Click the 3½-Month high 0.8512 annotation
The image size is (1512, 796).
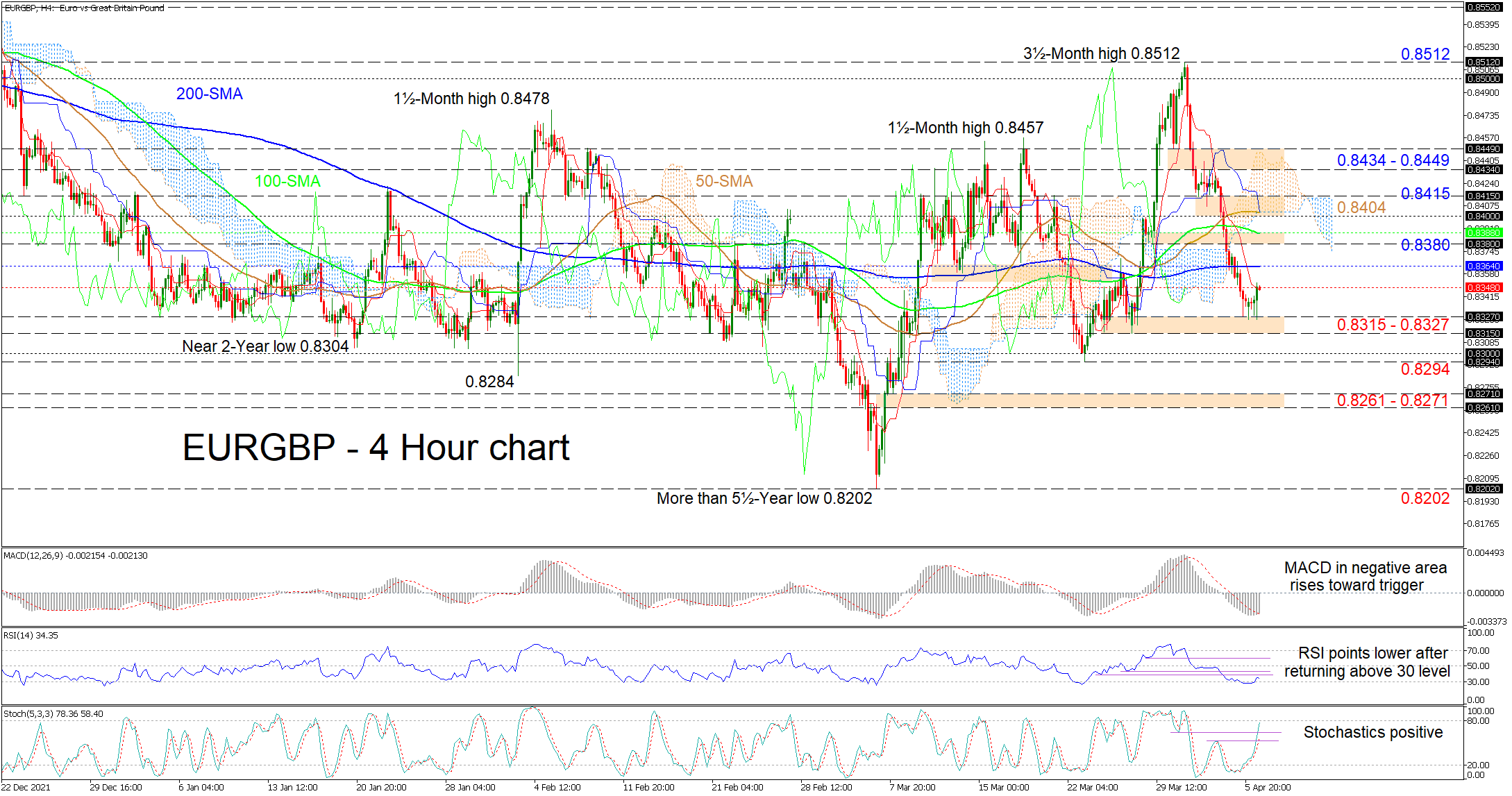pos(1101,54)
